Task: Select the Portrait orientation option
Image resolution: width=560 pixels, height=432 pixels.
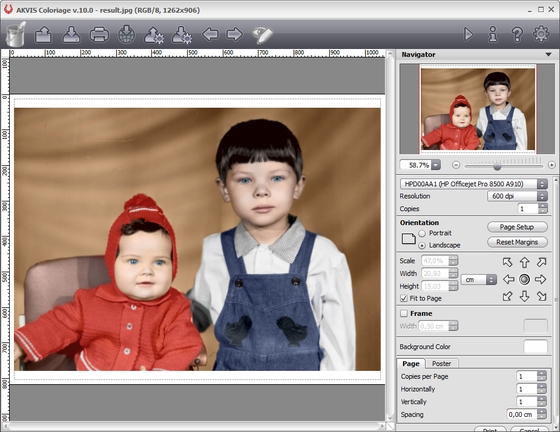Action: pos(422,233)
